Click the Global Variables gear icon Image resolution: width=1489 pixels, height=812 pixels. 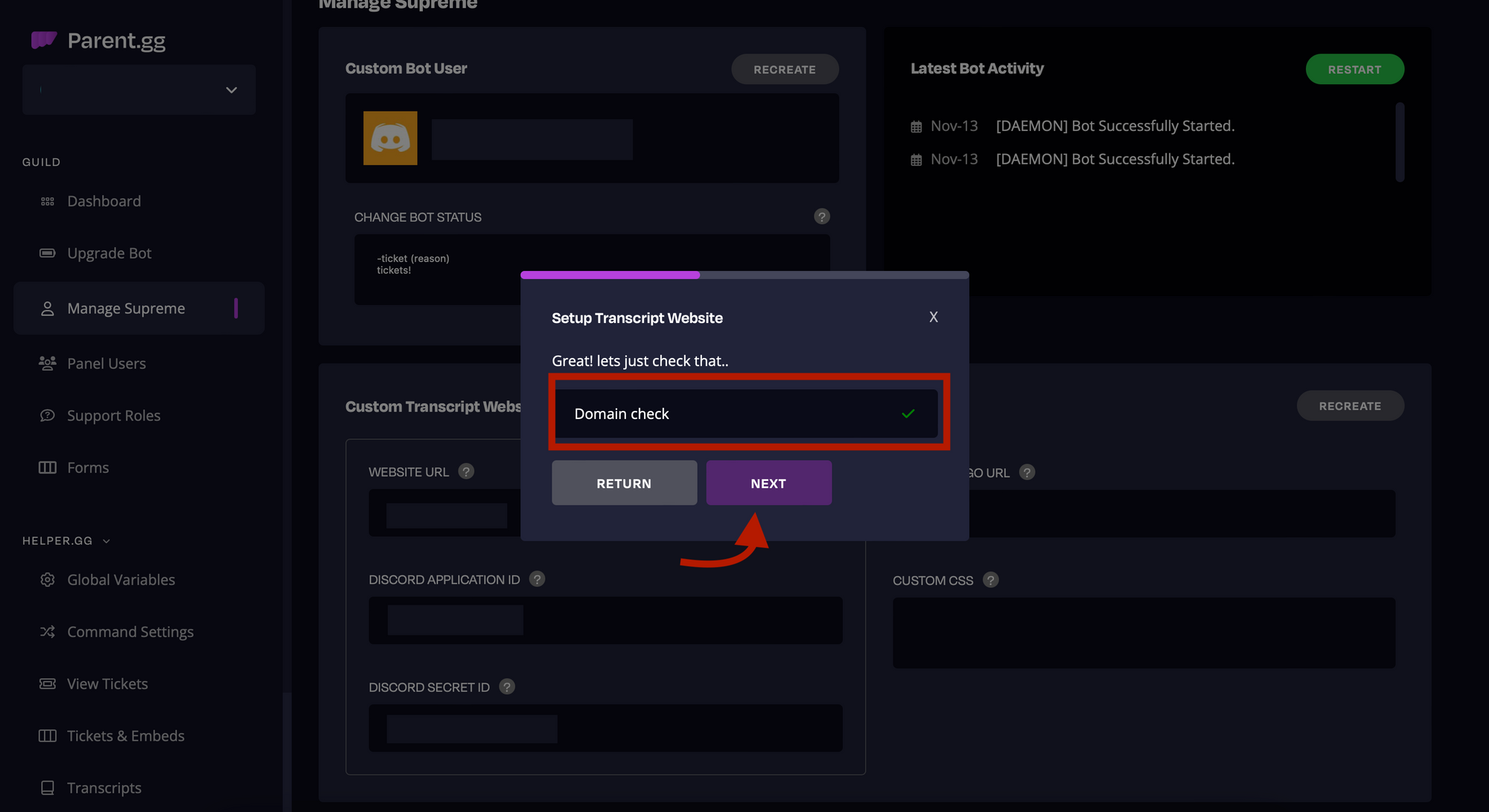[x=48, y=580]
